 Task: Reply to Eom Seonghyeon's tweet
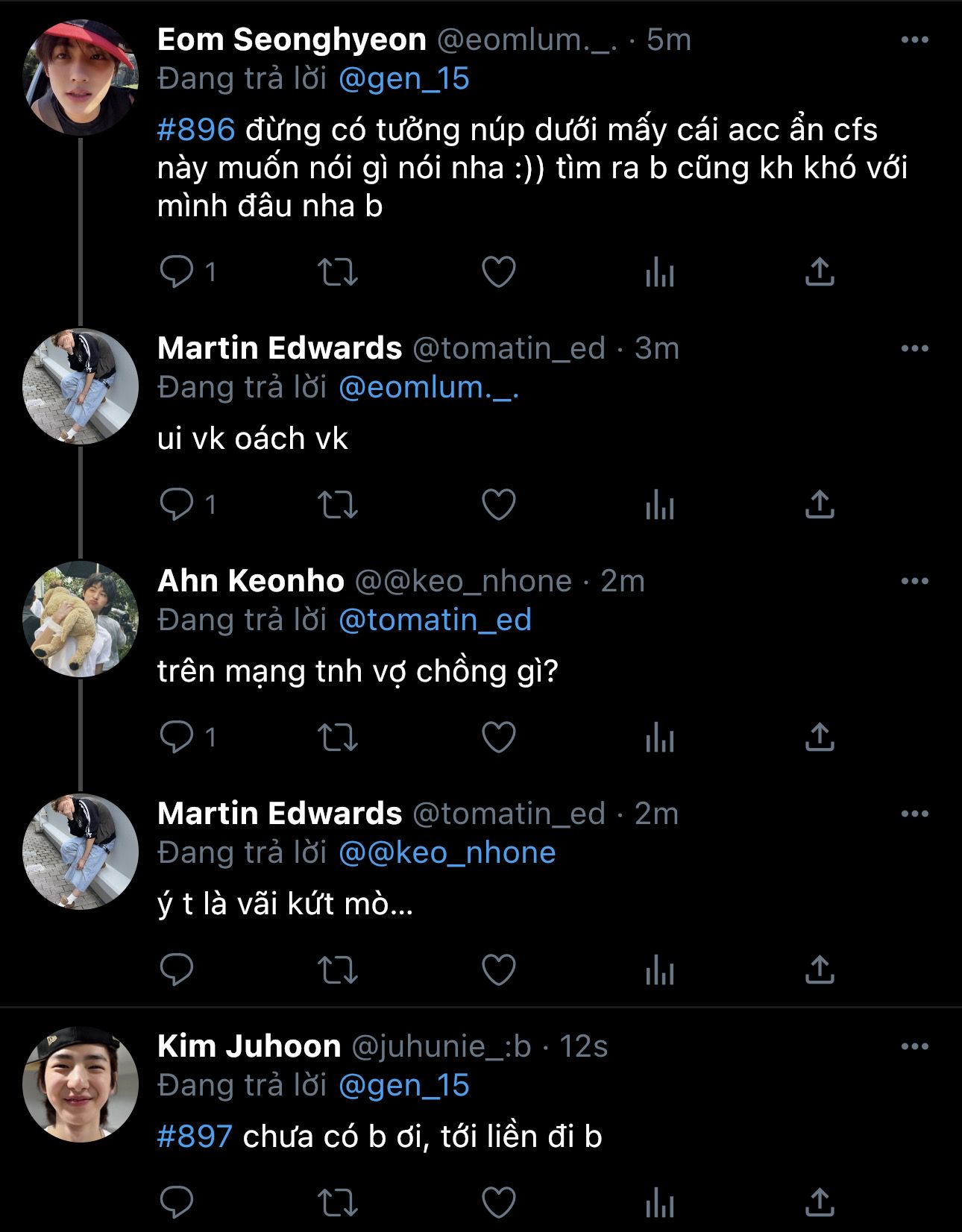click(x=177, y=272)
